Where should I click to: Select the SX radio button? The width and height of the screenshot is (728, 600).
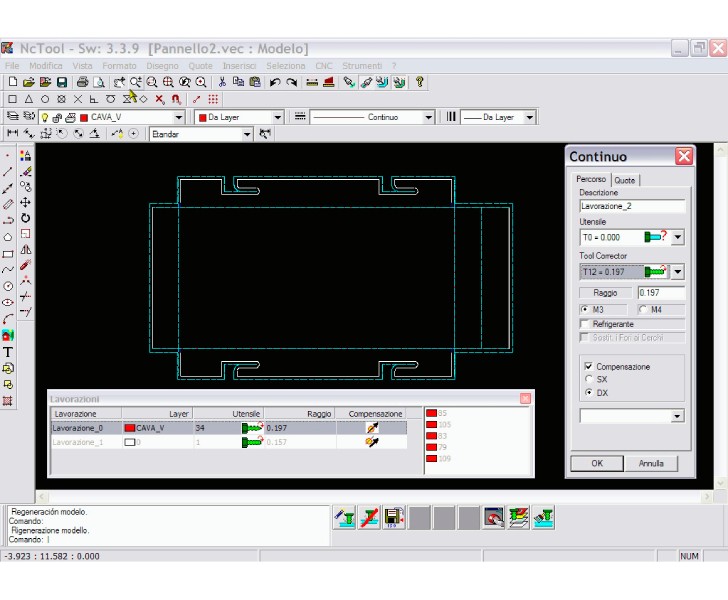[588, 380]
